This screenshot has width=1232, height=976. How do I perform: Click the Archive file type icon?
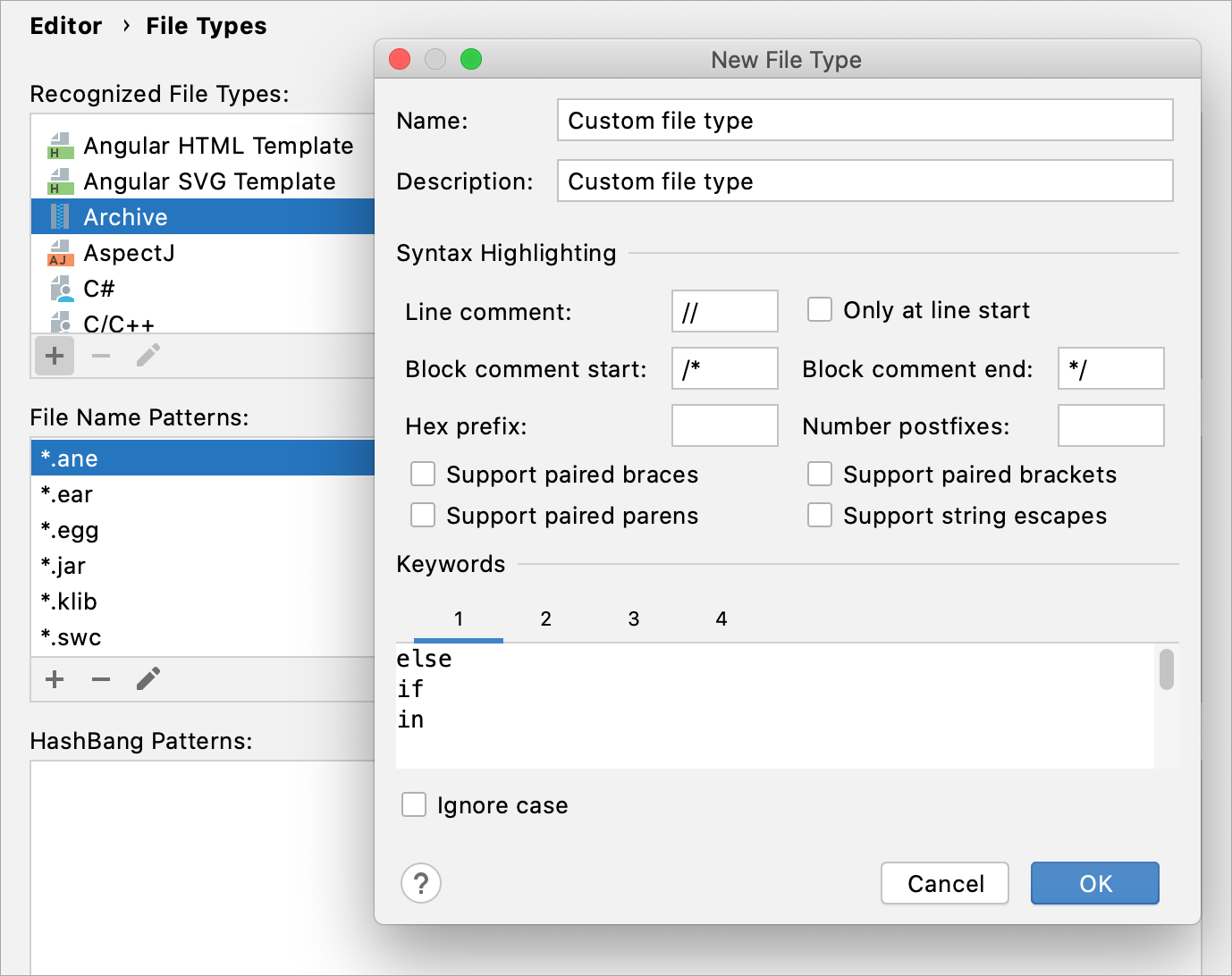point(60,217)
